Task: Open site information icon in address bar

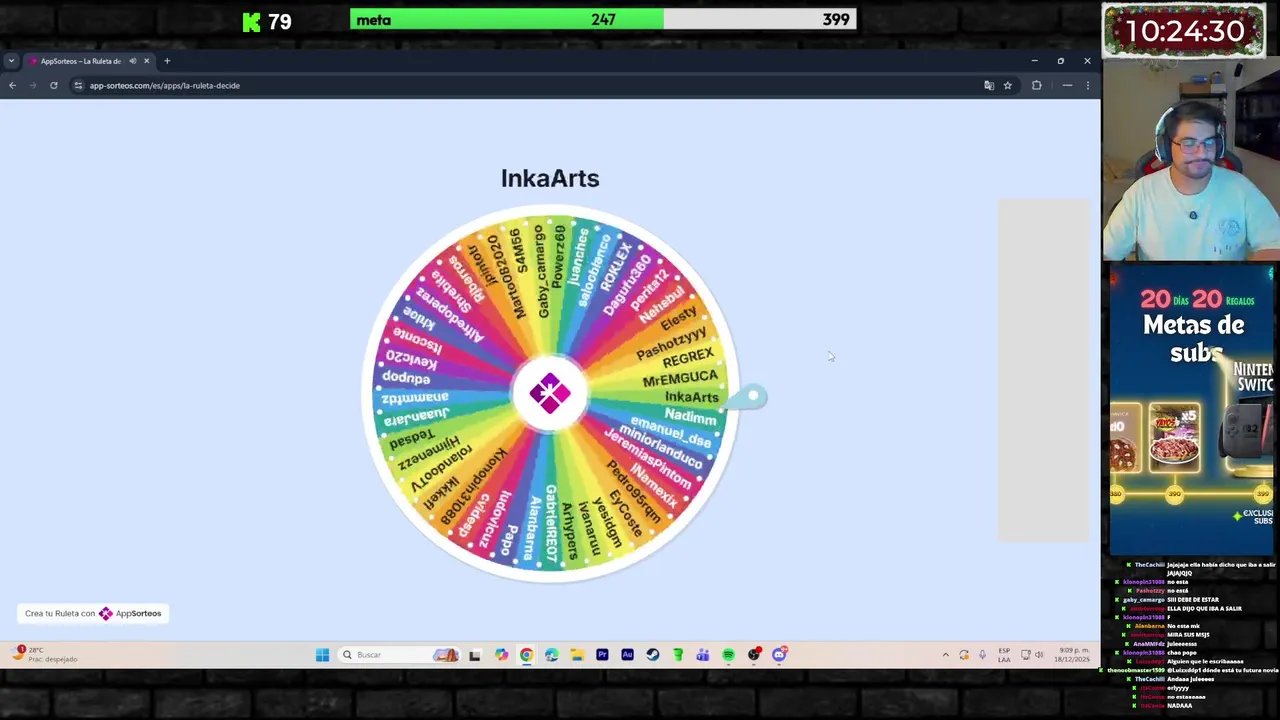Action: [78, 85]
